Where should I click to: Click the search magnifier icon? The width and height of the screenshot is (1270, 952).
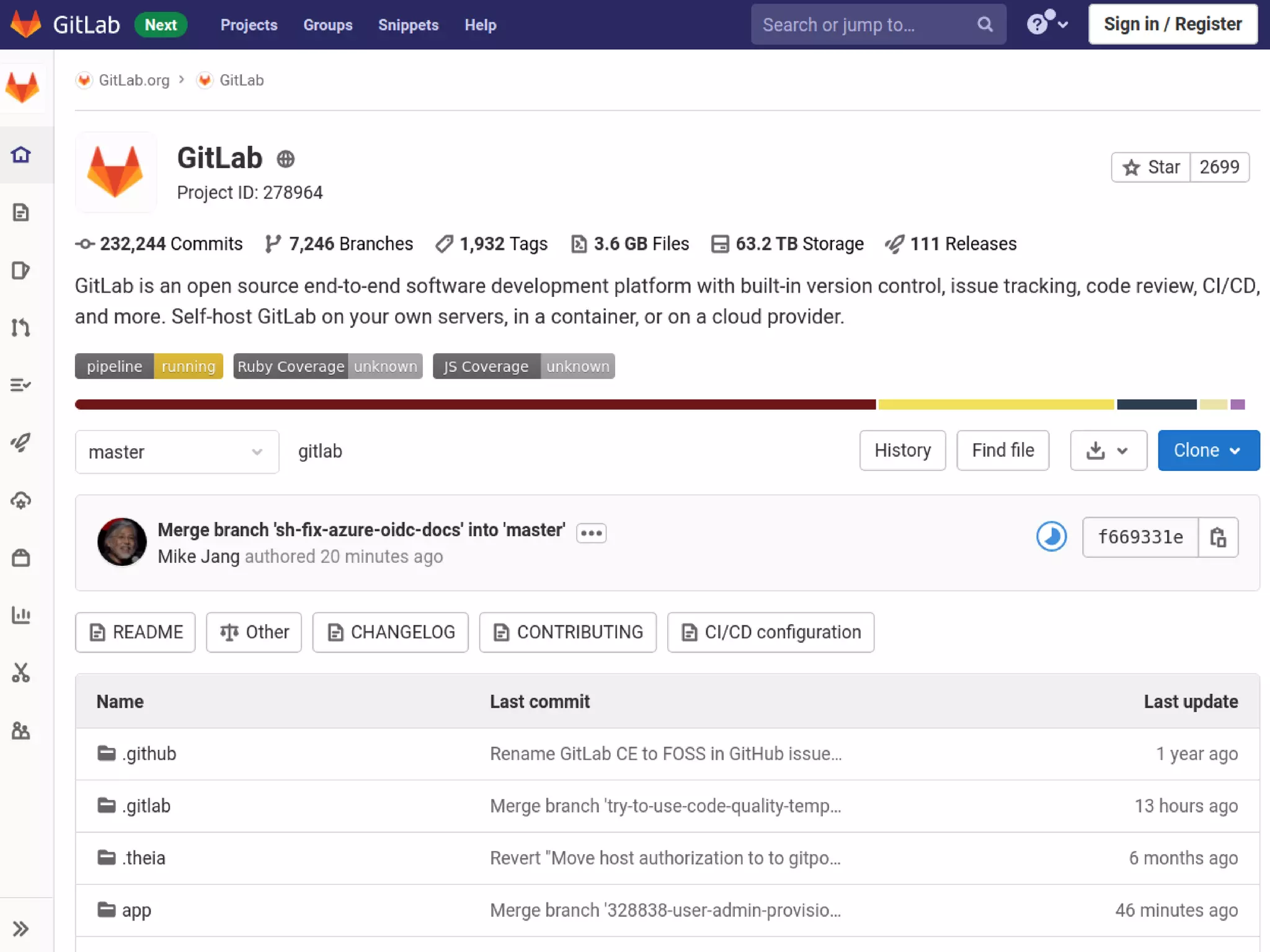tap(985, 25)
